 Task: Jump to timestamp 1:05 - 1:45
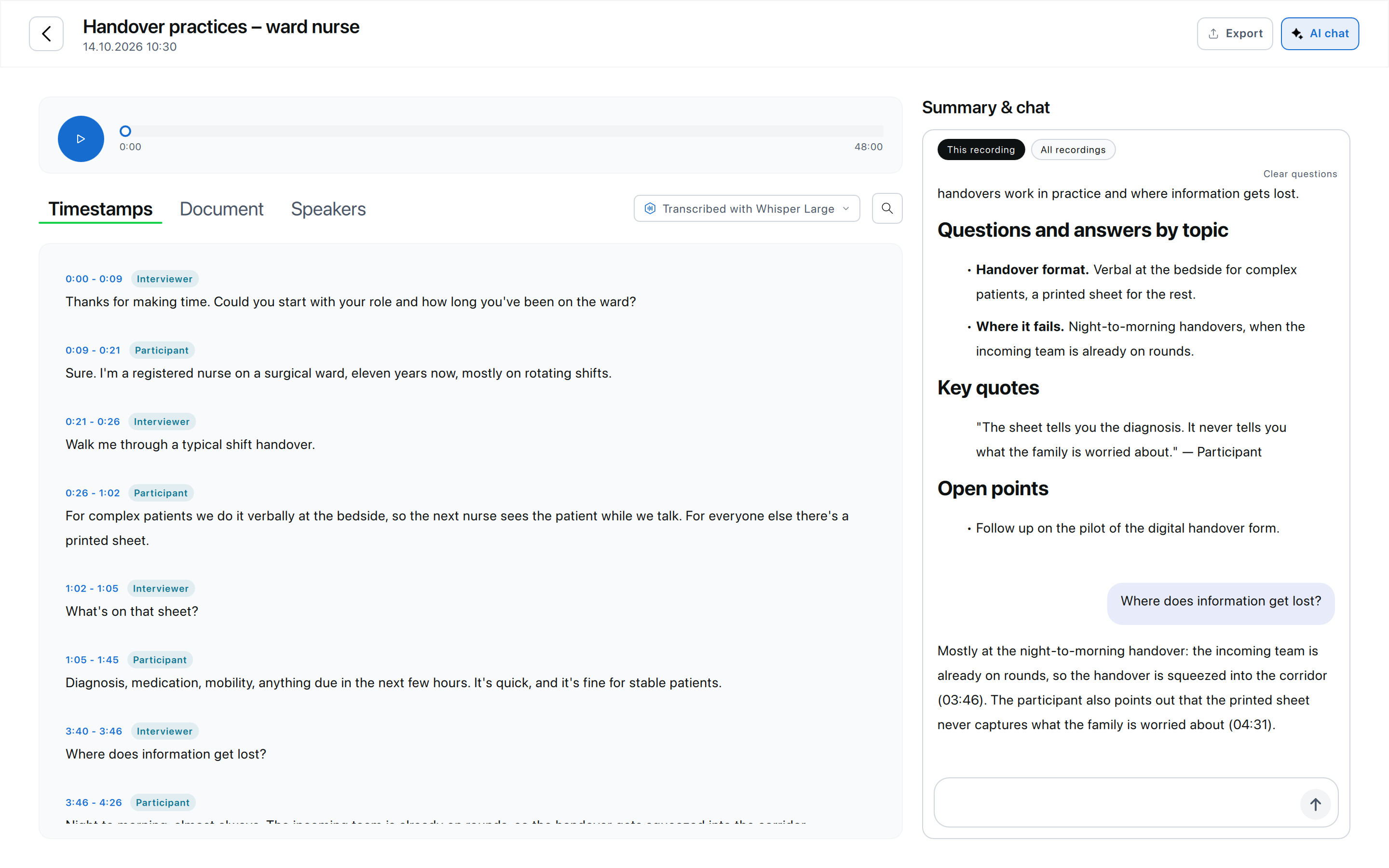tap(92, 660)
